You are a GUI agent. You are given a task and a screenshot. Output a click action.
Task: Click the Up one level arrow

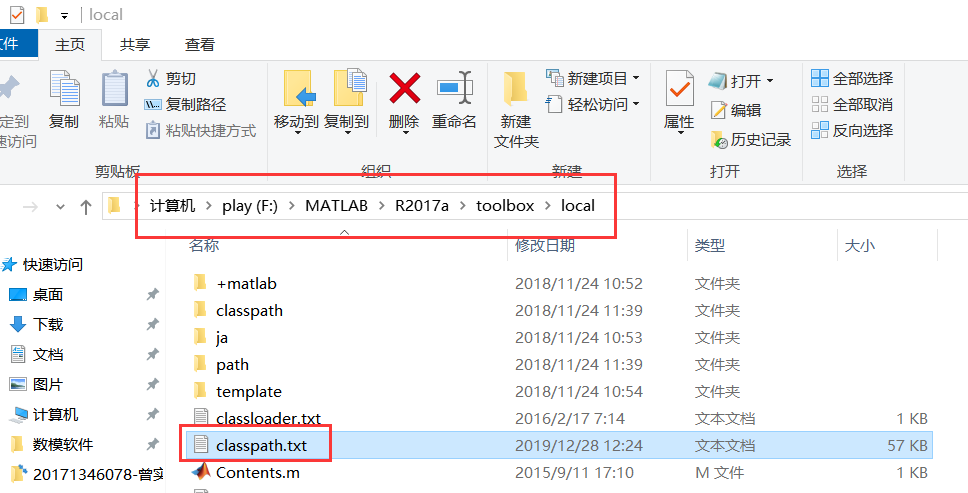[86, 207]
